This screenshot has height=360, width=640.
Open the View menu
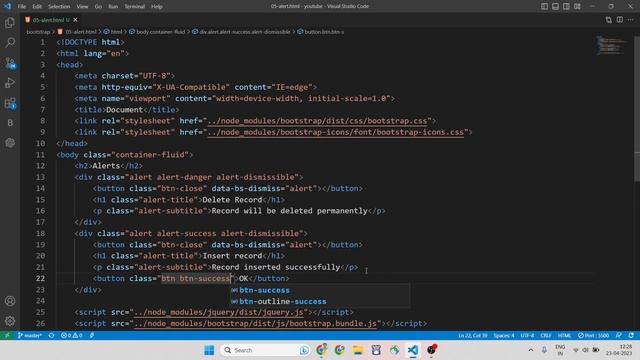click(x=82, y=7)
